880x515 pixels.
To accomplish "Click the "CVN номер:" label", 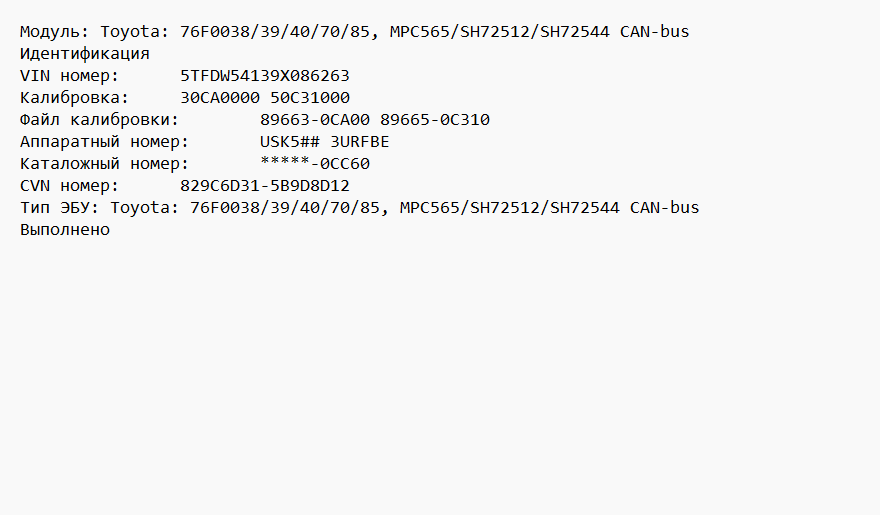I will click(69, 186).
